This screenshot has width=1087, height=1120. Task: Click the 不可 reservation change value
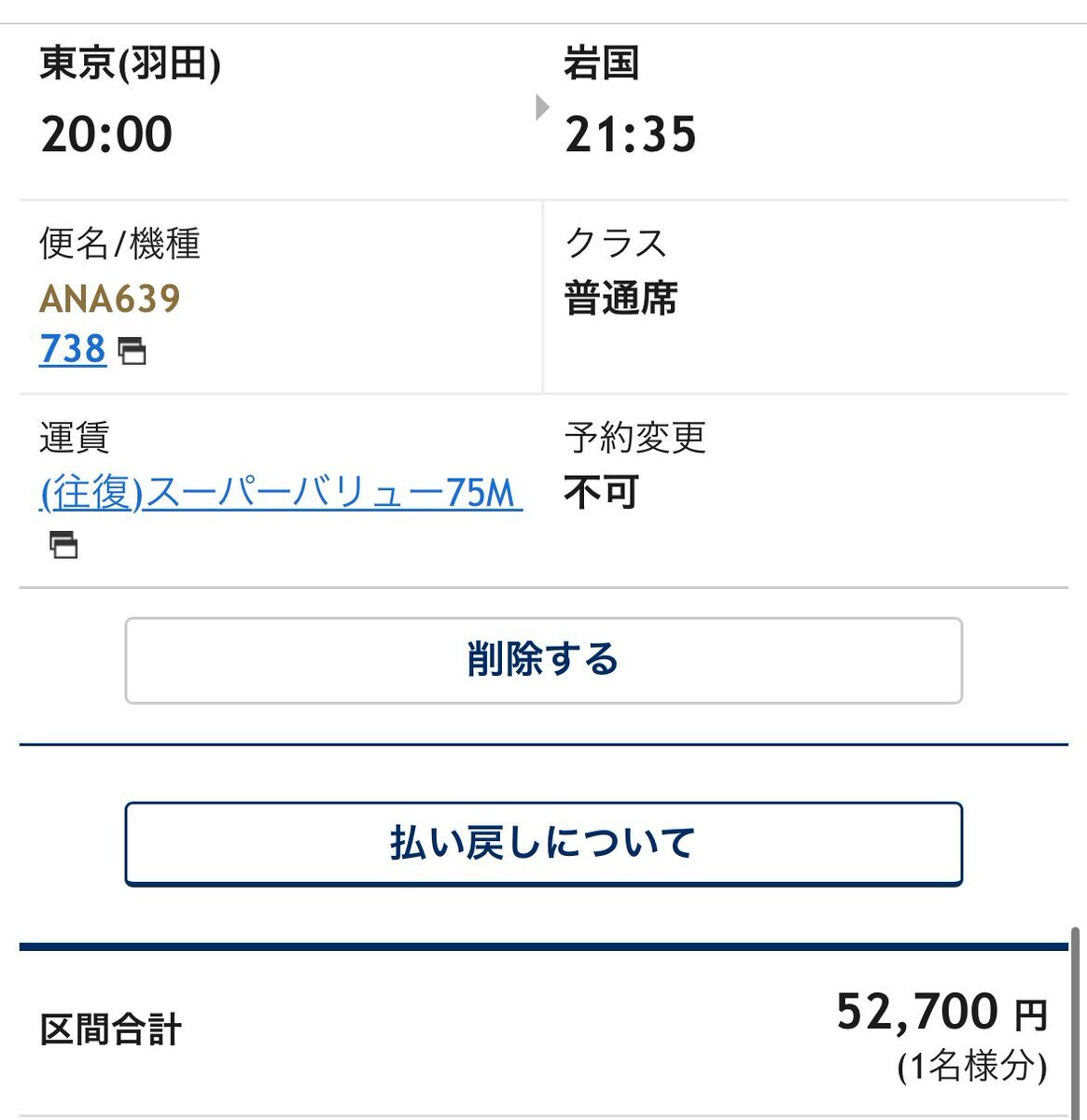click(x=601, y=492)
